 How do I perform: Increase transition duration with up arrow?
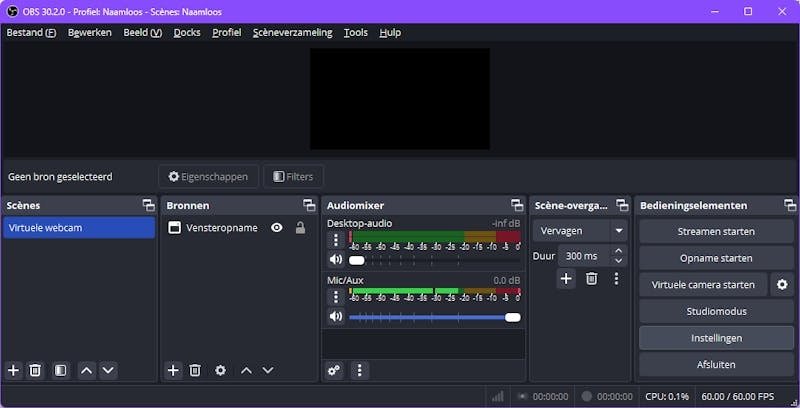[x=618, y=251]
